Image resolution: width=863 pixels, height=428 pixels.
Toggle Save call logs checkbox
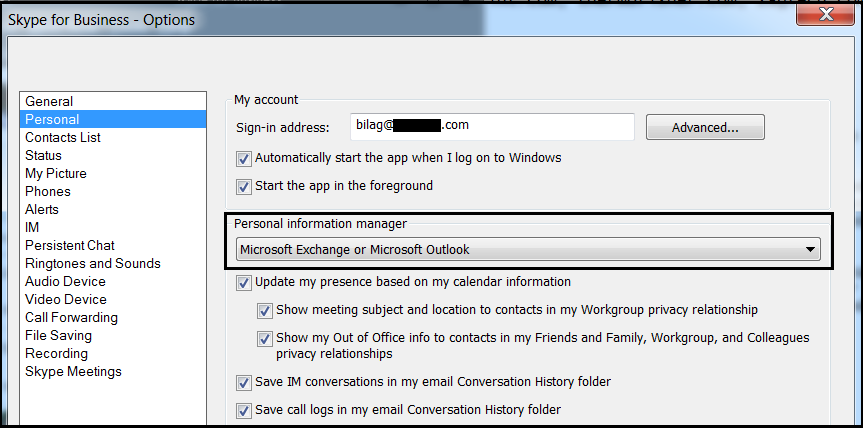pos(244,411)
